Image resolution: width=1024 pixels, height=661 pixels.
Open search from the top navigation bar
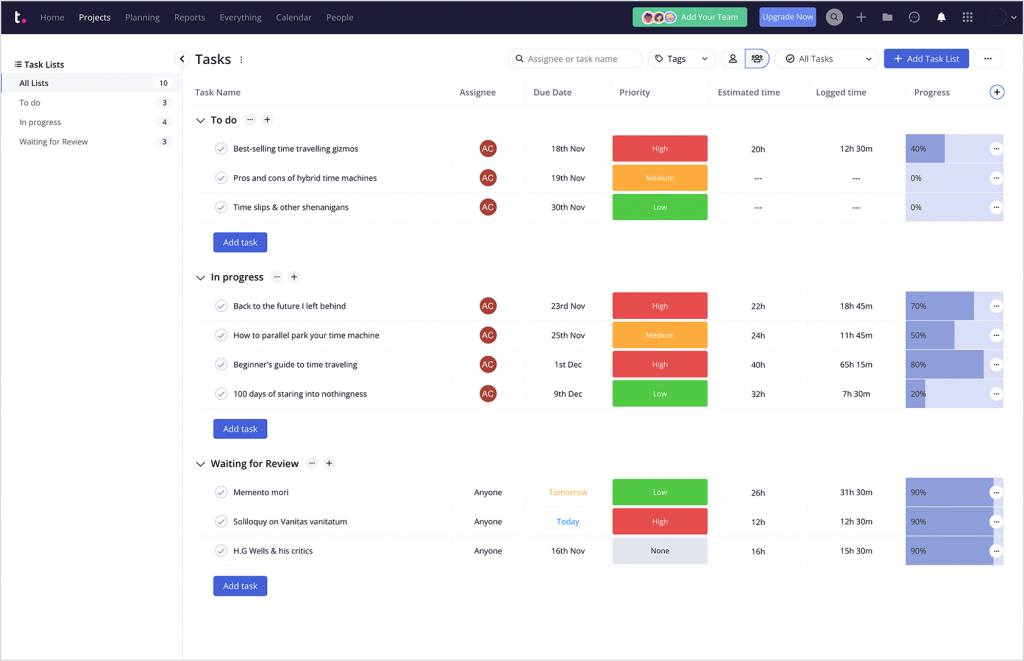(x=834, y=17)
